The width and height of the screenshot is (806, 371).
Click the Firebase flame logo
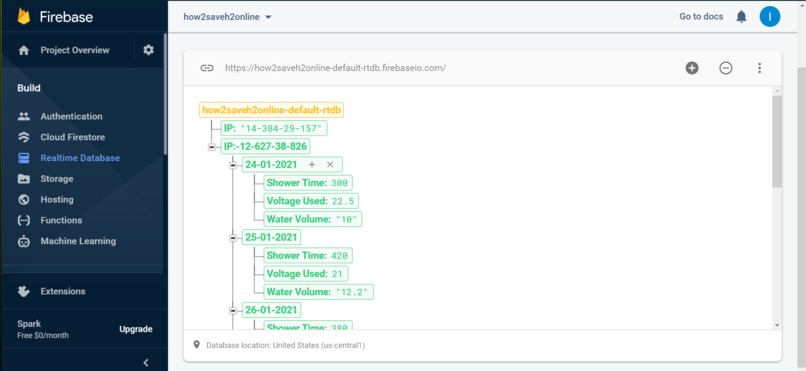tap(24, 16)
